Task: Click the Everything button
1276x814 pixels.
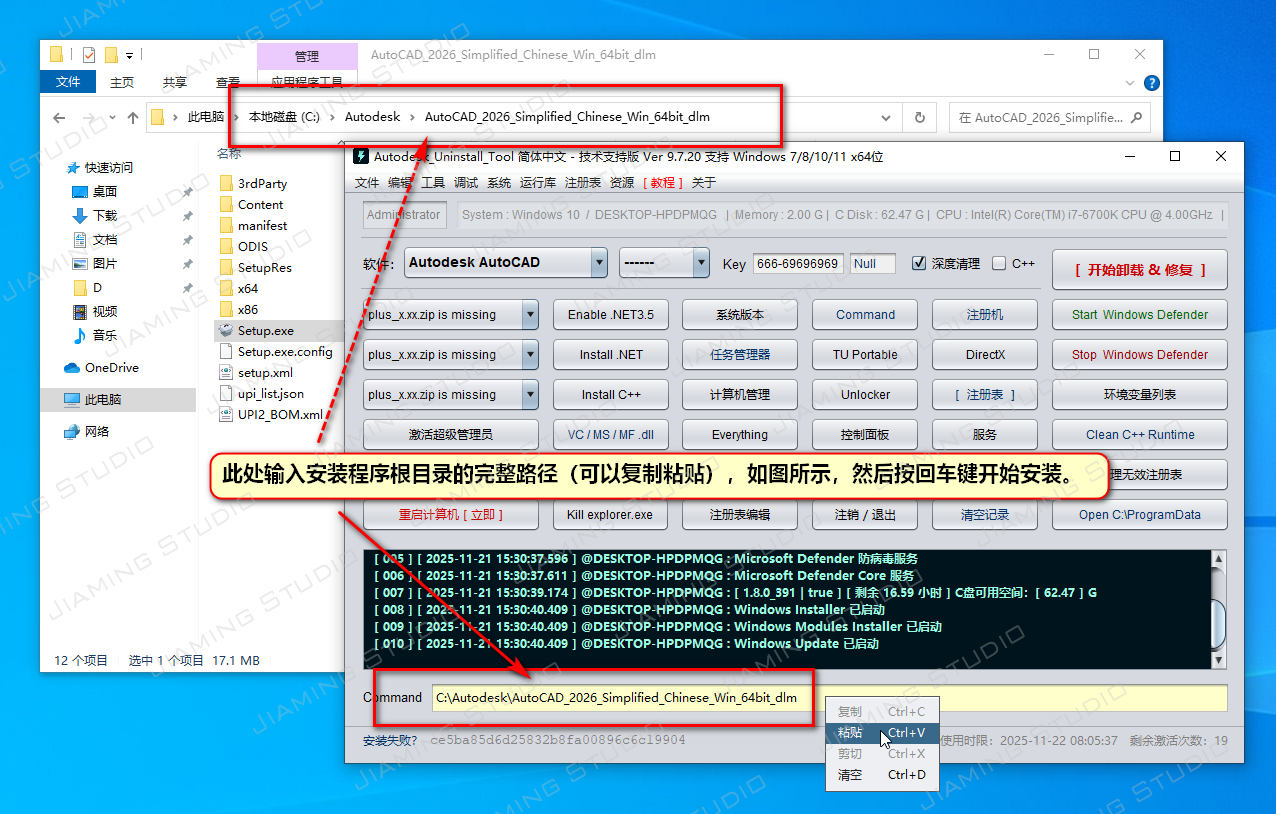Action: (x=739, y=434)
